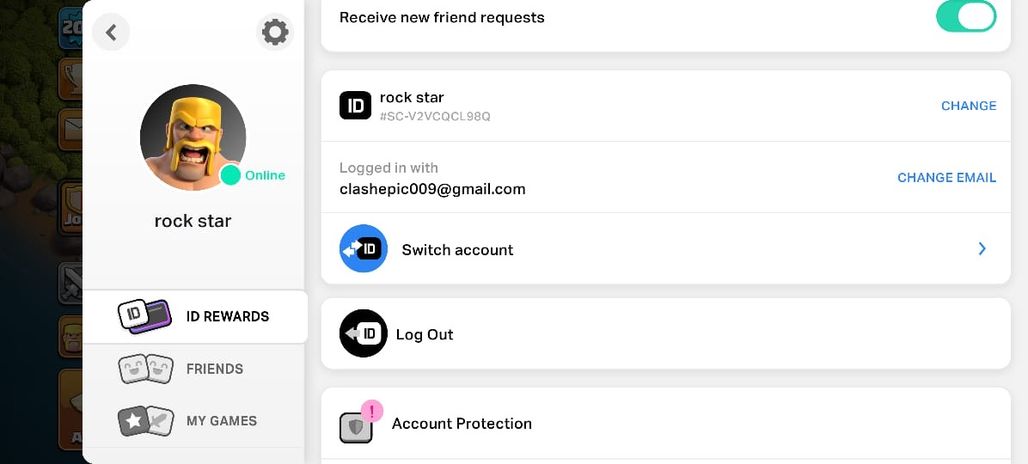1028x464 pixels.
Task: Click the back arrow button
Action: pyautogui.click(x=111, y=32)
